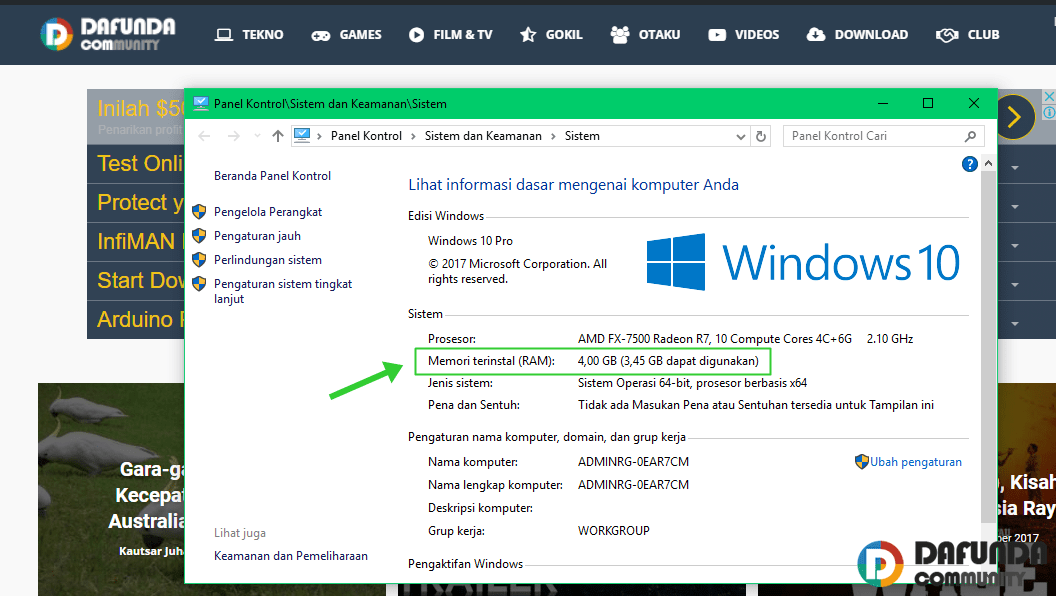The height and width of the screenshot is (596, 1056).
Task: Click Ubah pengaturan link
Action: [915, 462]
